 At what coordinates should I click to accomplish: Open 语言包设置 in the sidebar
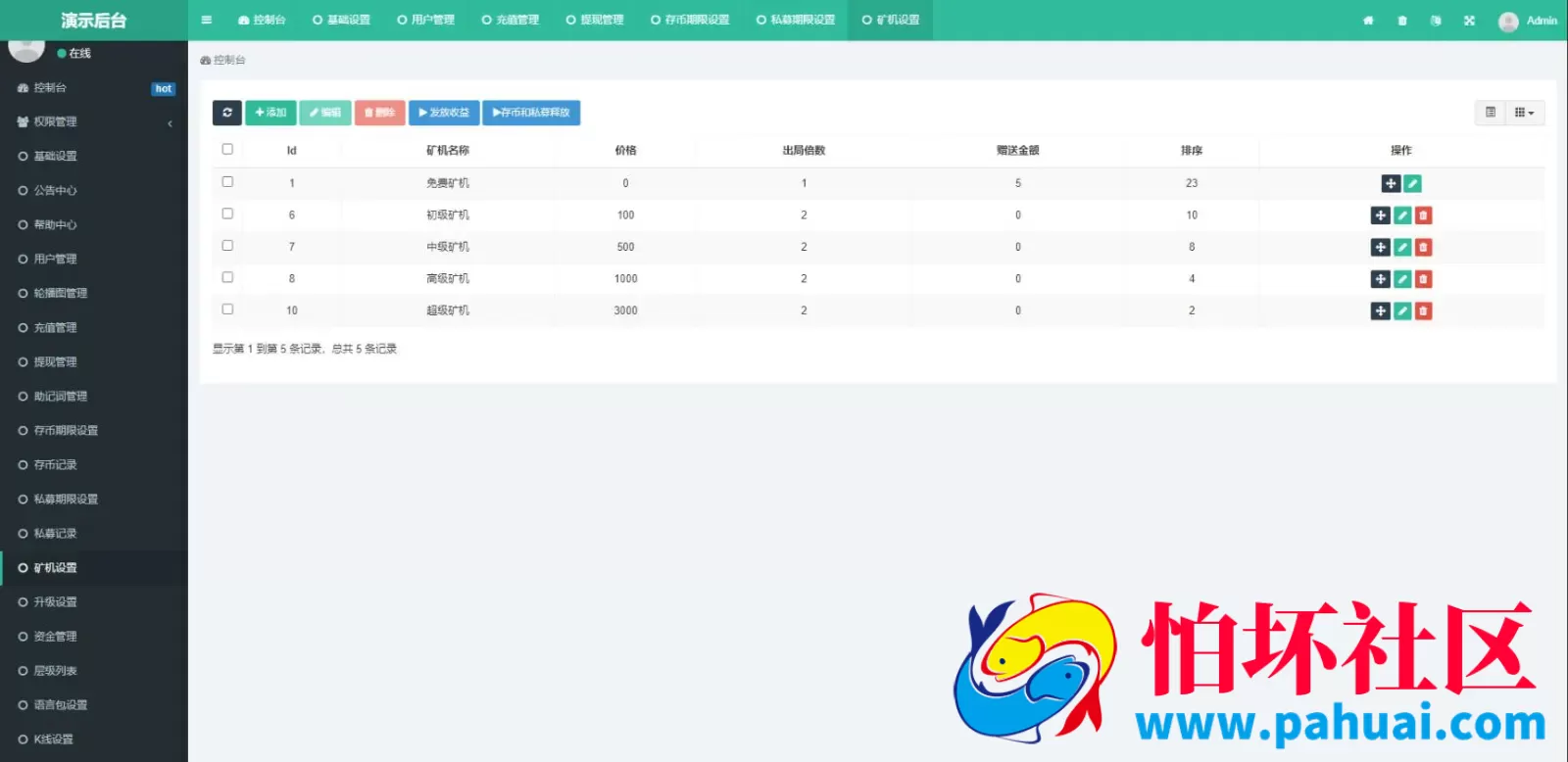click(94, 705)
